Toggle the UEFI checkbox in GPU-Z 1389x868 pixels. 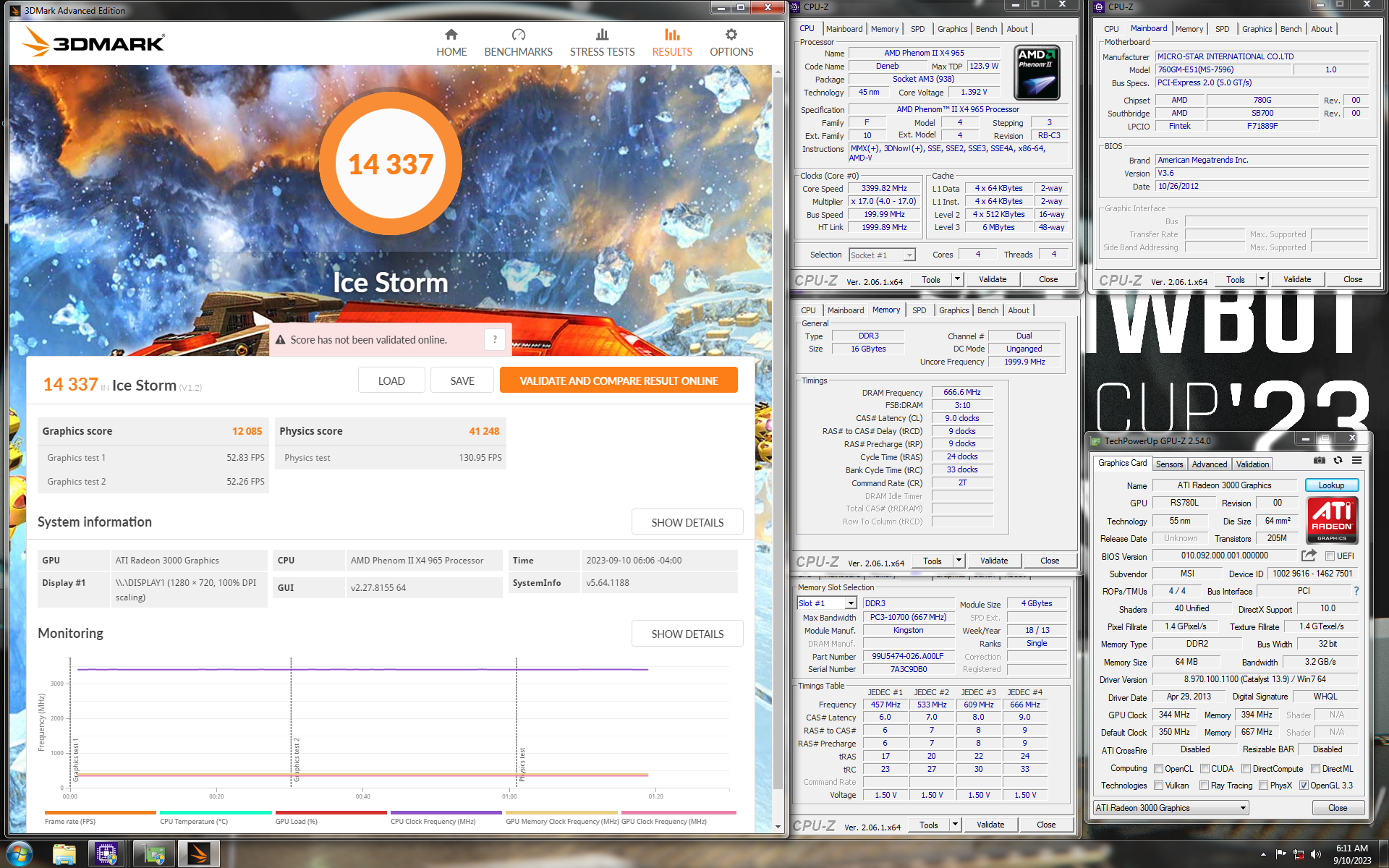coord(1330,556)
